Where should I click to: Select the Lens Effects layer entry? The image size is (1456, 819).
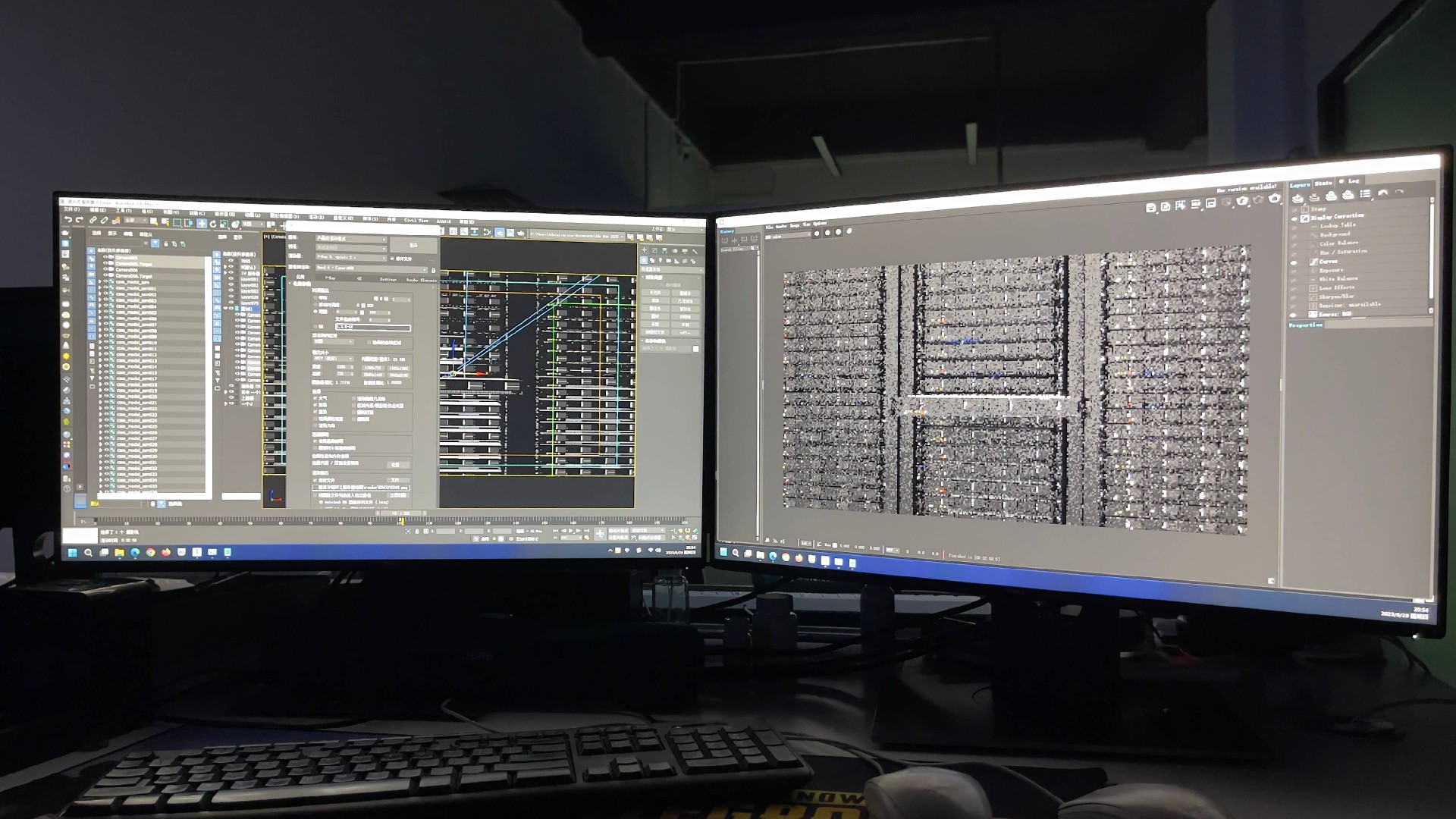pos(1336,287)
